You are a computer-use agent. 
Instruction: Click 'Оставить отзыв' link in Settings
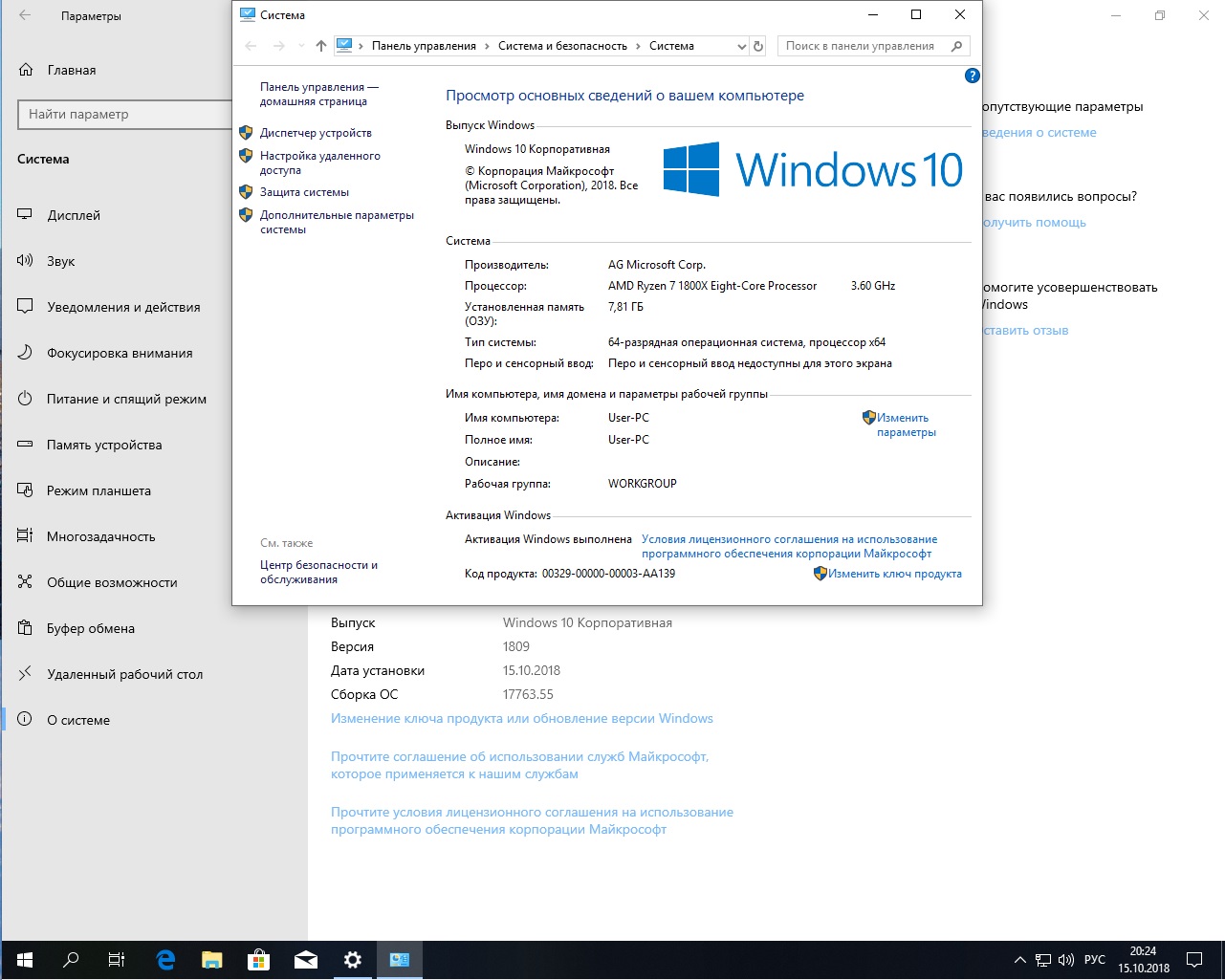click(x=1026, y=330)
